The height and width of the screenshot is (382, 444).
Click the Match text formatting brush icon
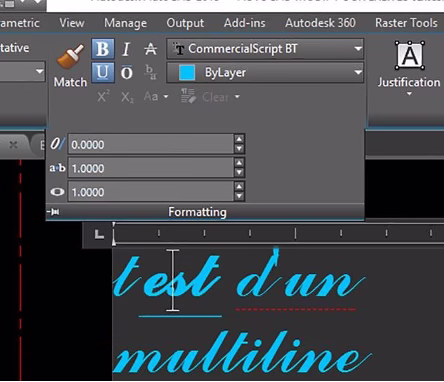pos(70,57)
